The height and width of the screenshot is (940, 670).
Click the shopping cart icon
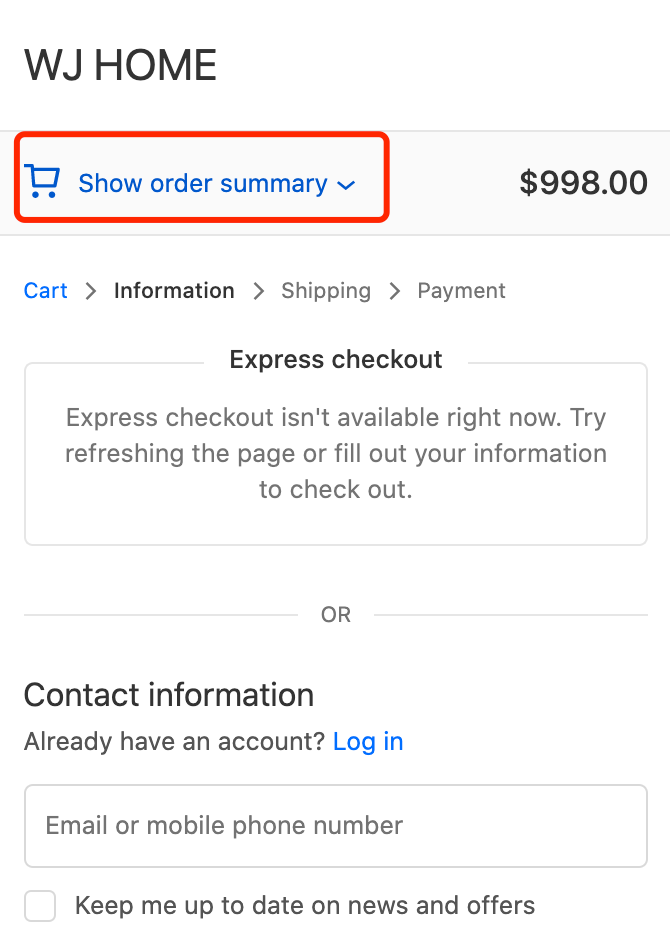click(x=42, y=182)
